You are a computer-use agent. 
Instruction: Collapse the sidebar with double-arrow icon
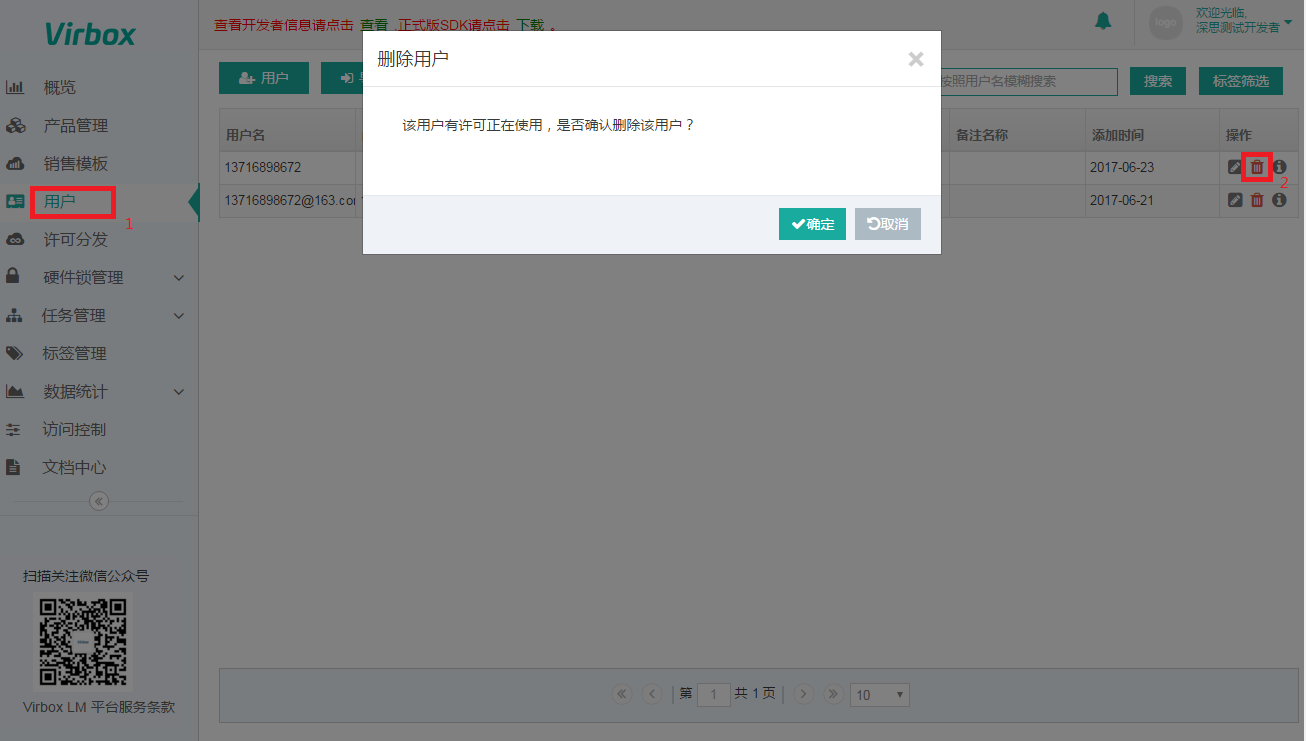point(99,501)
